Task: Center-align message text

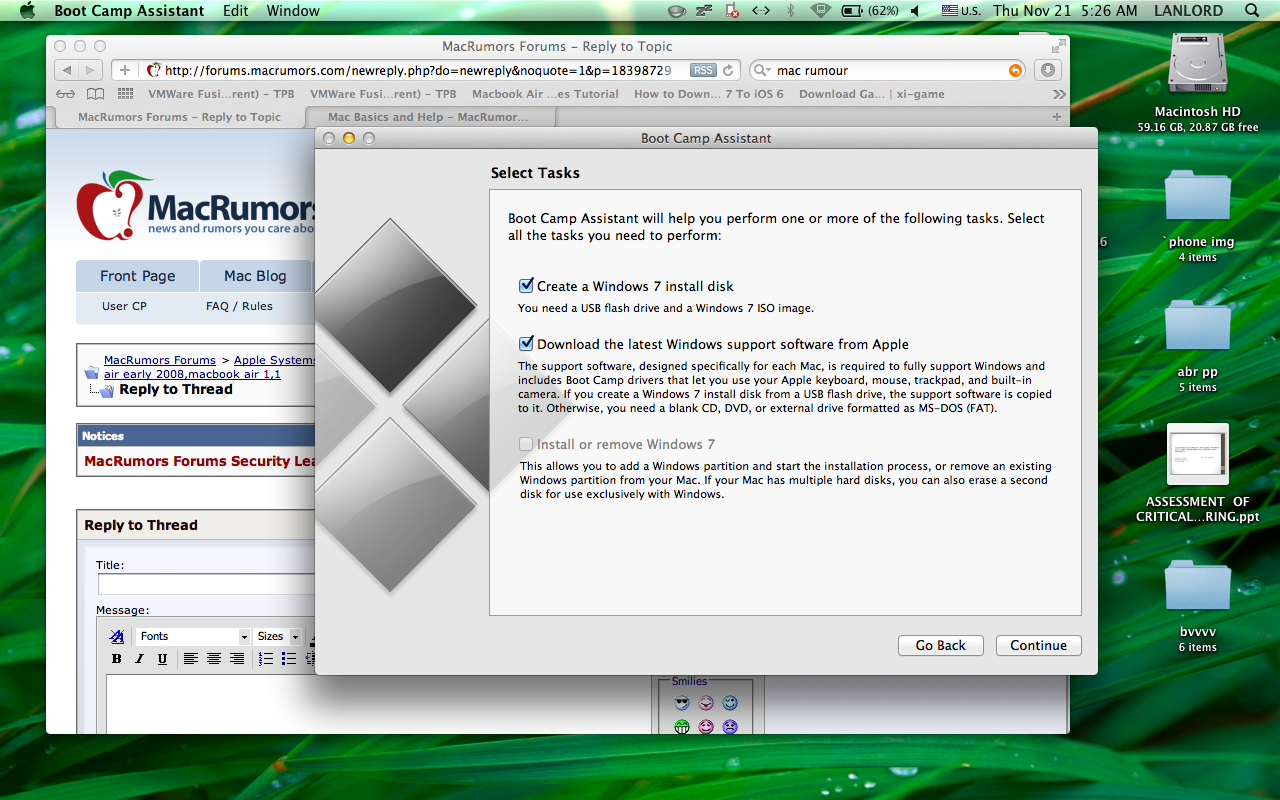Action: point(214,658)
